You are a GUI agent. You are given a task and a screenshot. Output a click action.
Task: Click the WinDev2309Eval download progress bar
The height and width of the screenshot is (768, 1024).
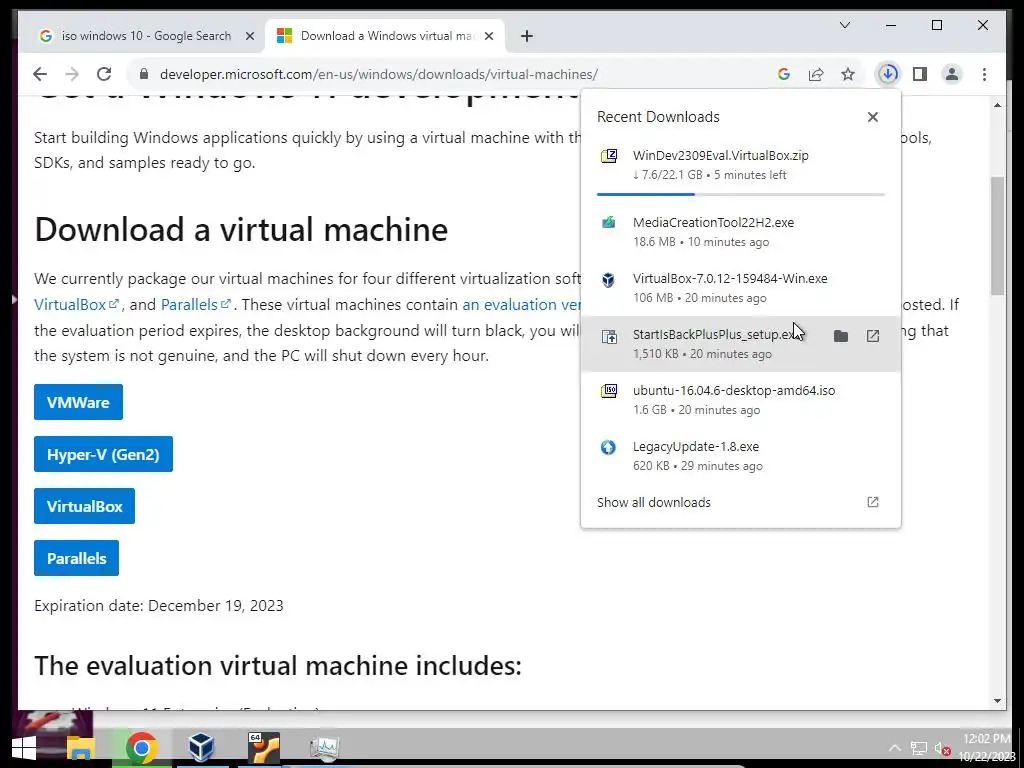[x=741, y=194]
